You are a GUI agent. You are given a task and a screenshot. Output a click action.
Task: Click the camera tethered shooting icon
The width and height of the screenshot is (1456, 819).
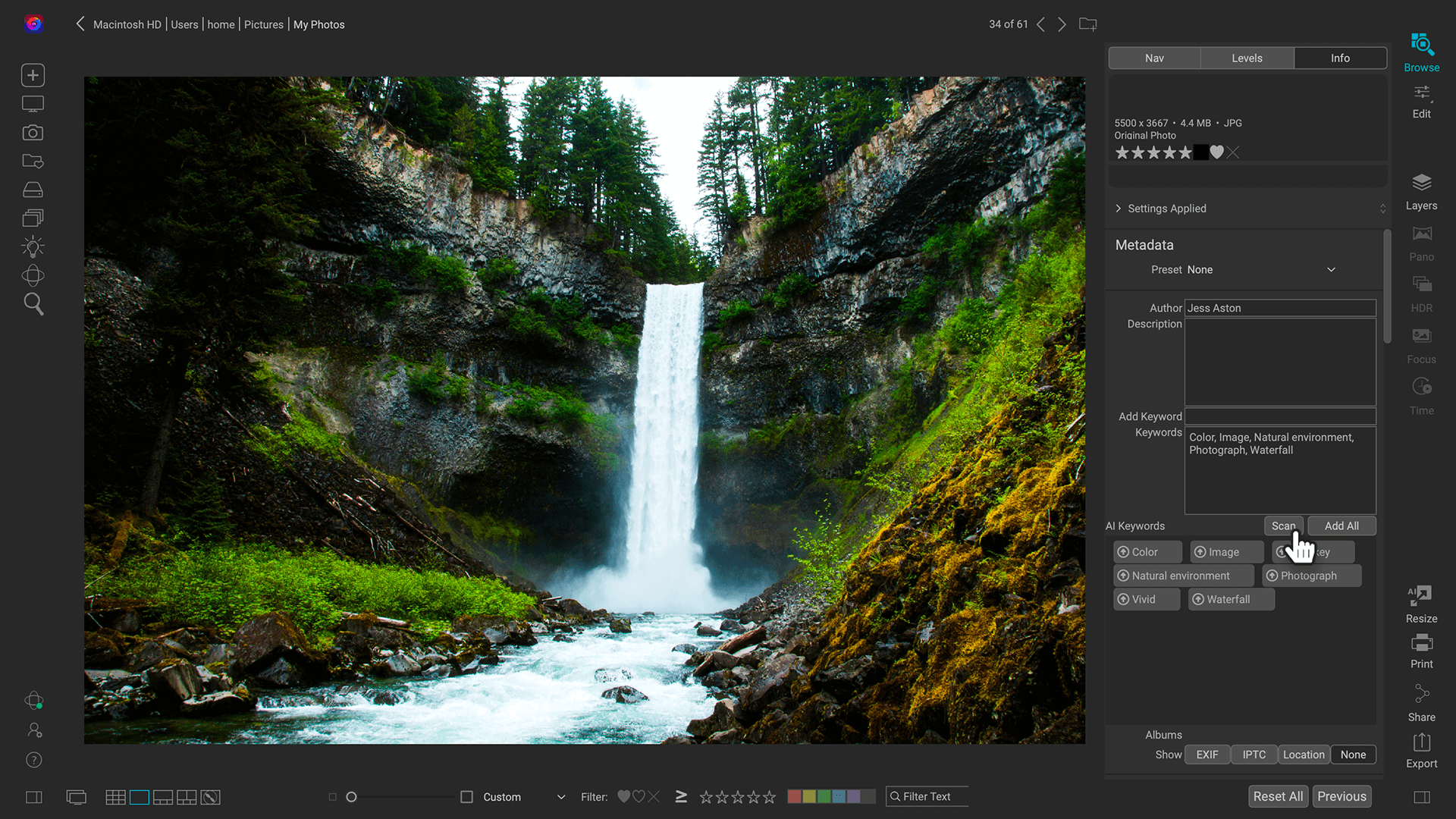coord(33,133)
